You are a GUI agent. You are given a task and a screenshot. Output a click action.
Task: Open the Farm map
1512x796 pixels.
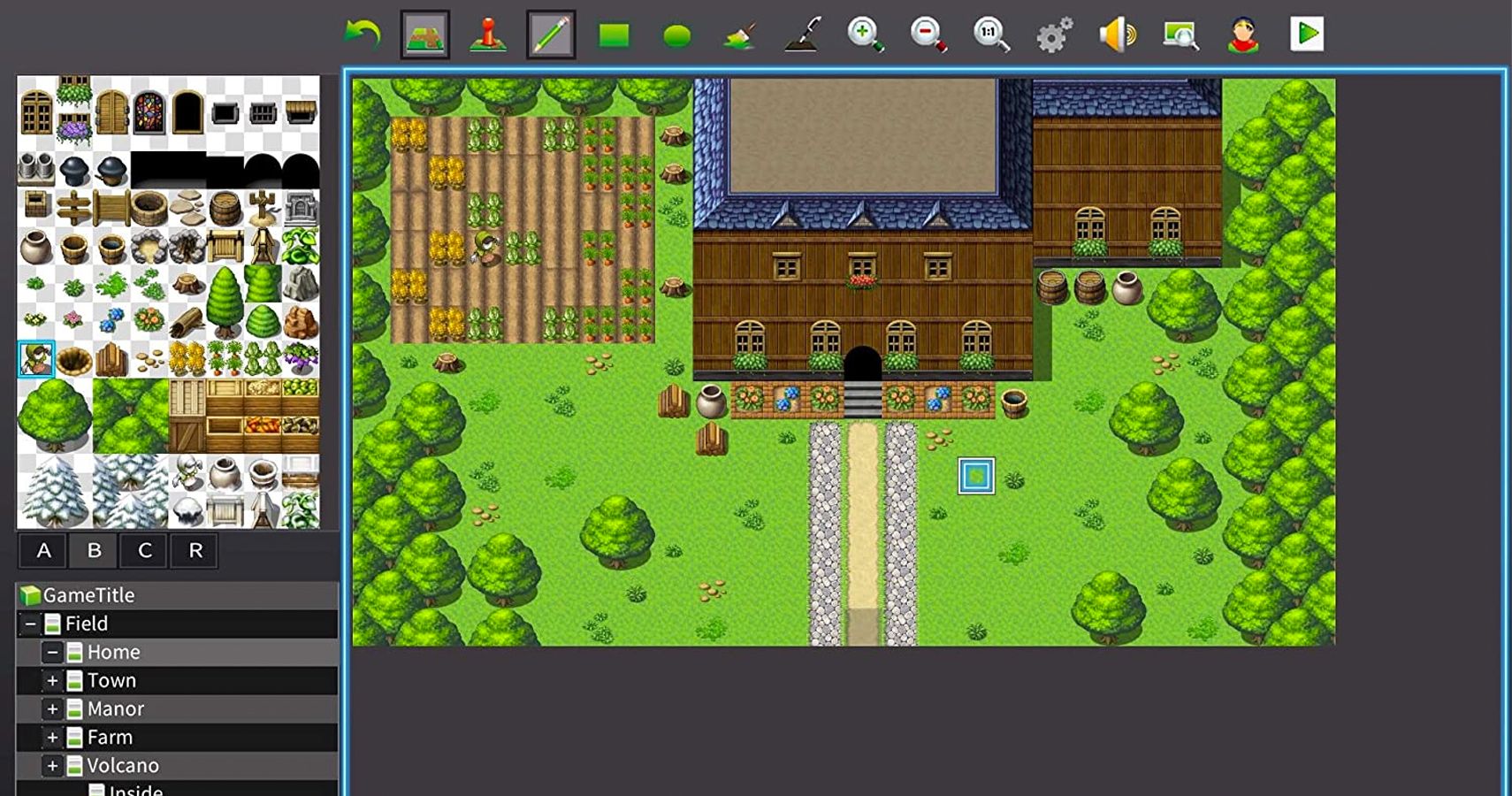pyautogui.click(x=110, y=737)
